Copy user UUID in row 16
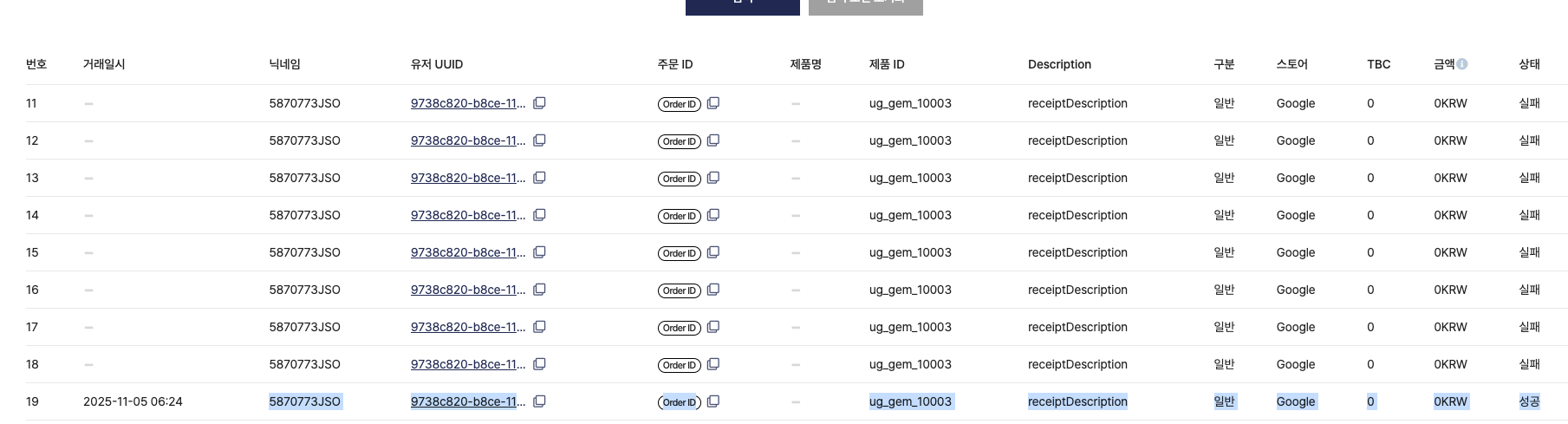Image resolution: width=1568 pixels, height=424 pixels. (539, 290)
